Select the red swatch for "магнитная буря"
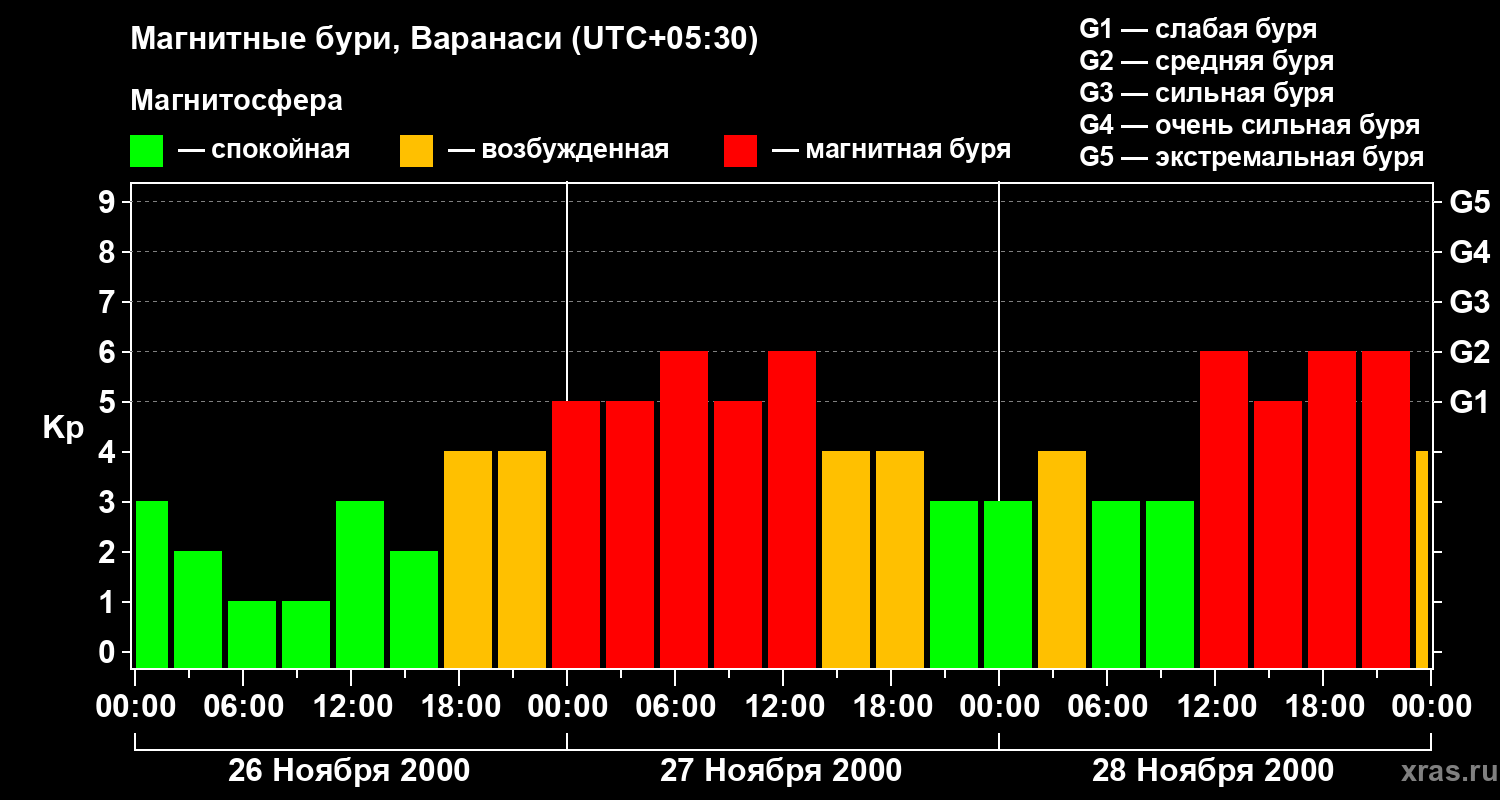Screen dimensions: 1500x800 click(x=741, y=151)
